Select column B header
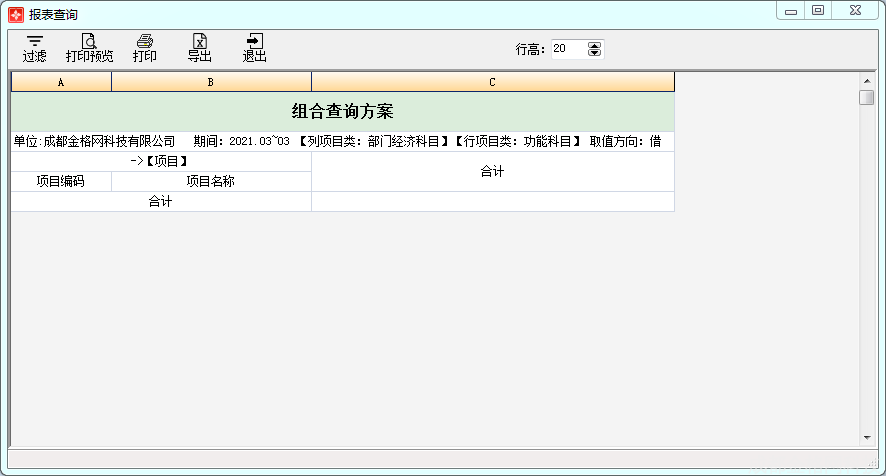The width and height of the screenshot is (886, 476). [x=211, y=82]
